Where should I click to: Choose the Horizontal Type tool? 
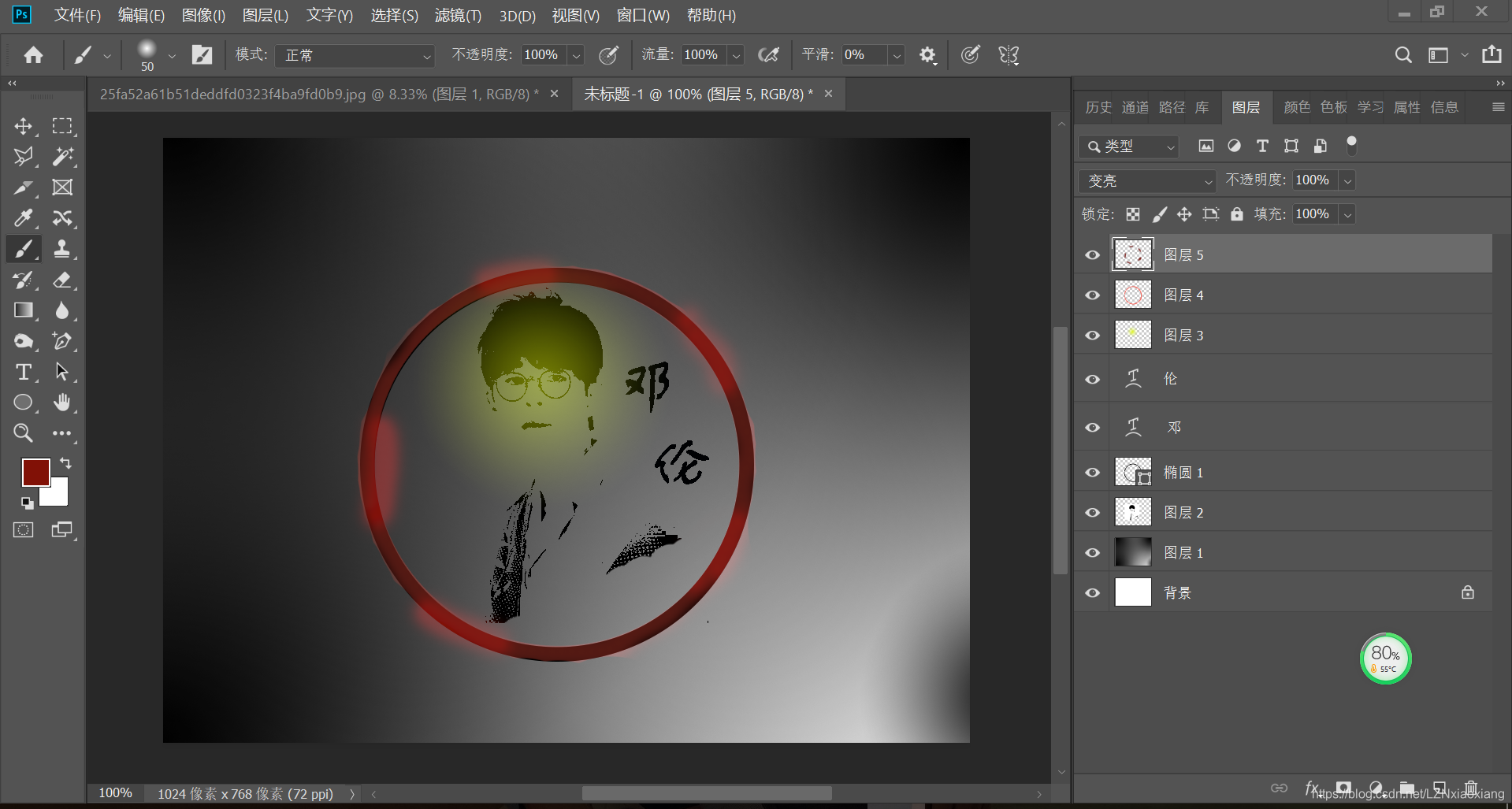click(x=23, y=372)
